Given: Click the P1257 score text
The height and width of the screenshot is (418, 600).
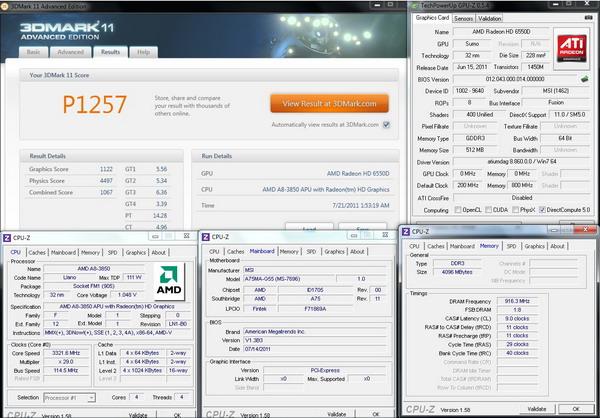Looking at the screenshot, I should point(95,104).
